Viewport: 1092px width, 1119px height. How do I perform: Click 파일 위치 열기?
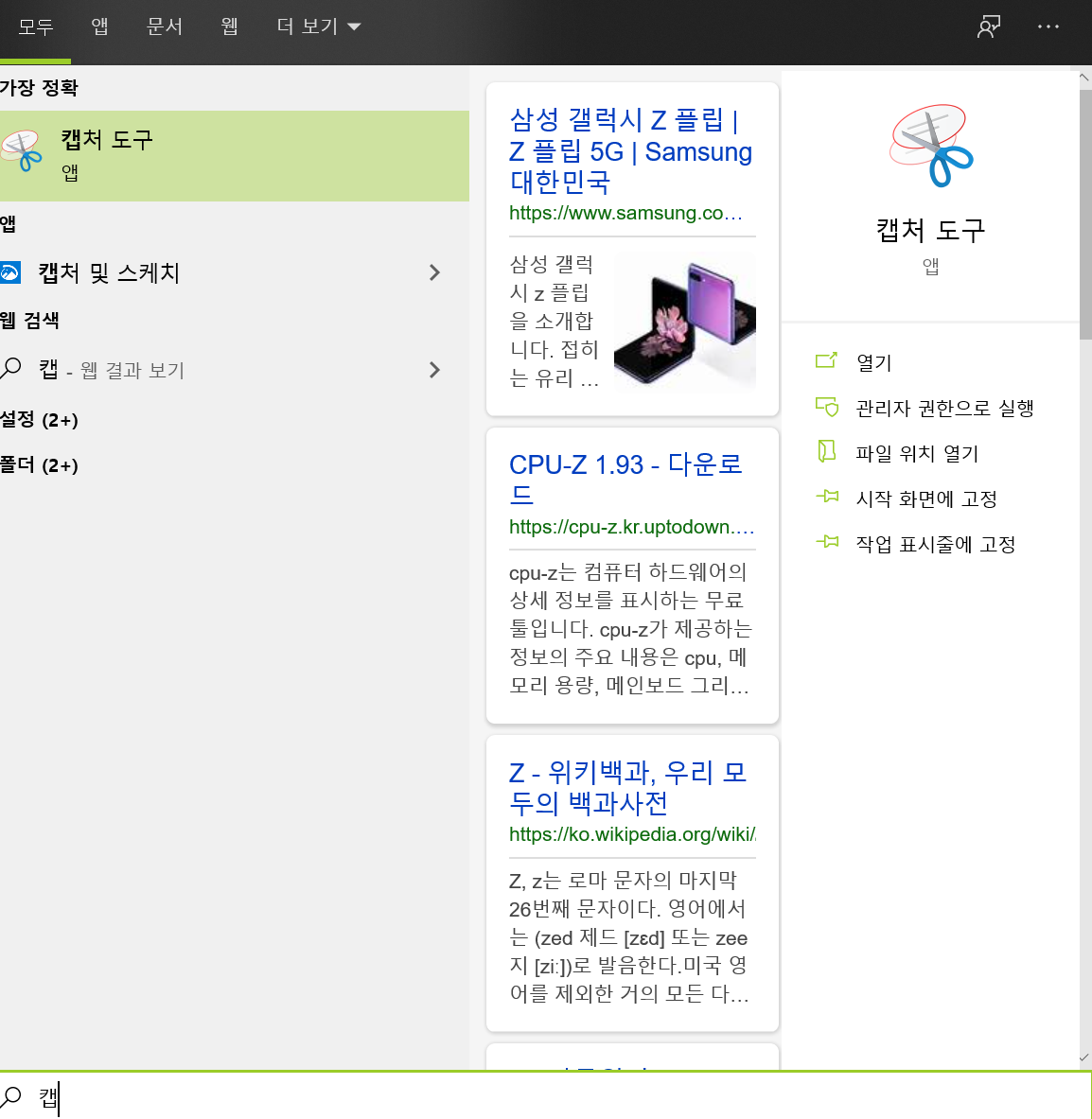tap(916, 453)
